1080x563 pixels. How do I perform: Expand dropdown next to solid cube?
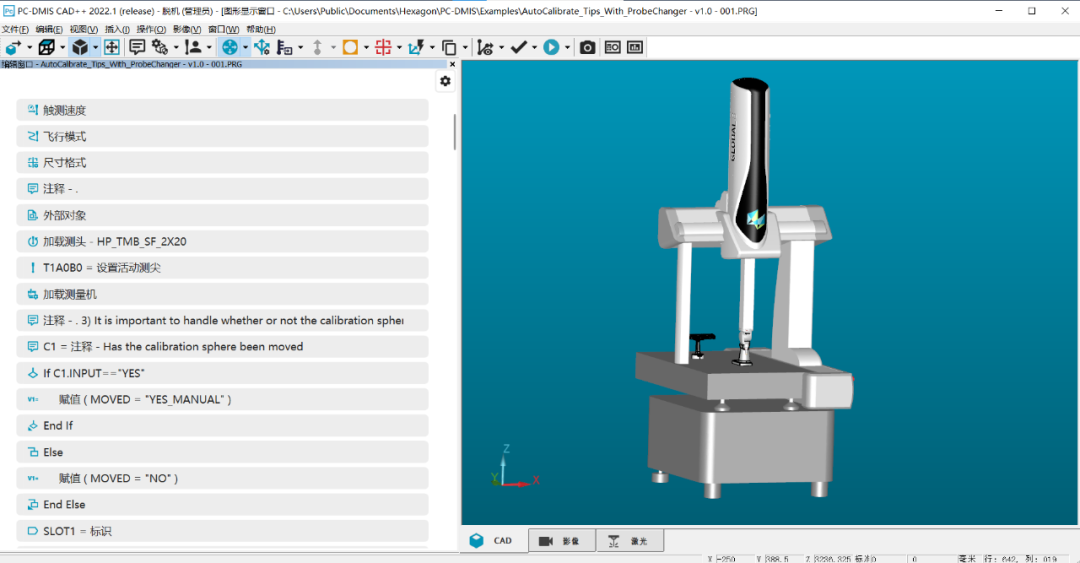click(96, 48)
